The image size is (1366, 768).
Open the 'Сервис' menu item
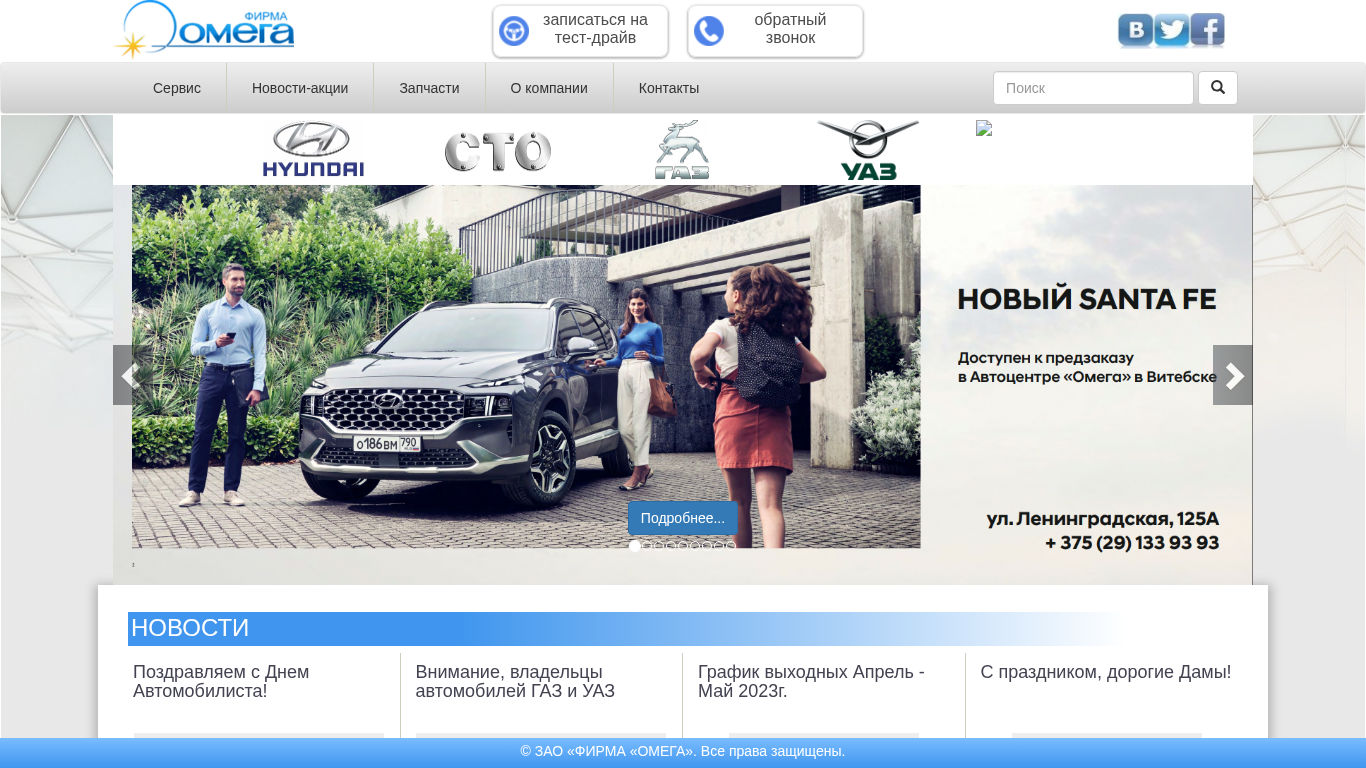point(177,88)
